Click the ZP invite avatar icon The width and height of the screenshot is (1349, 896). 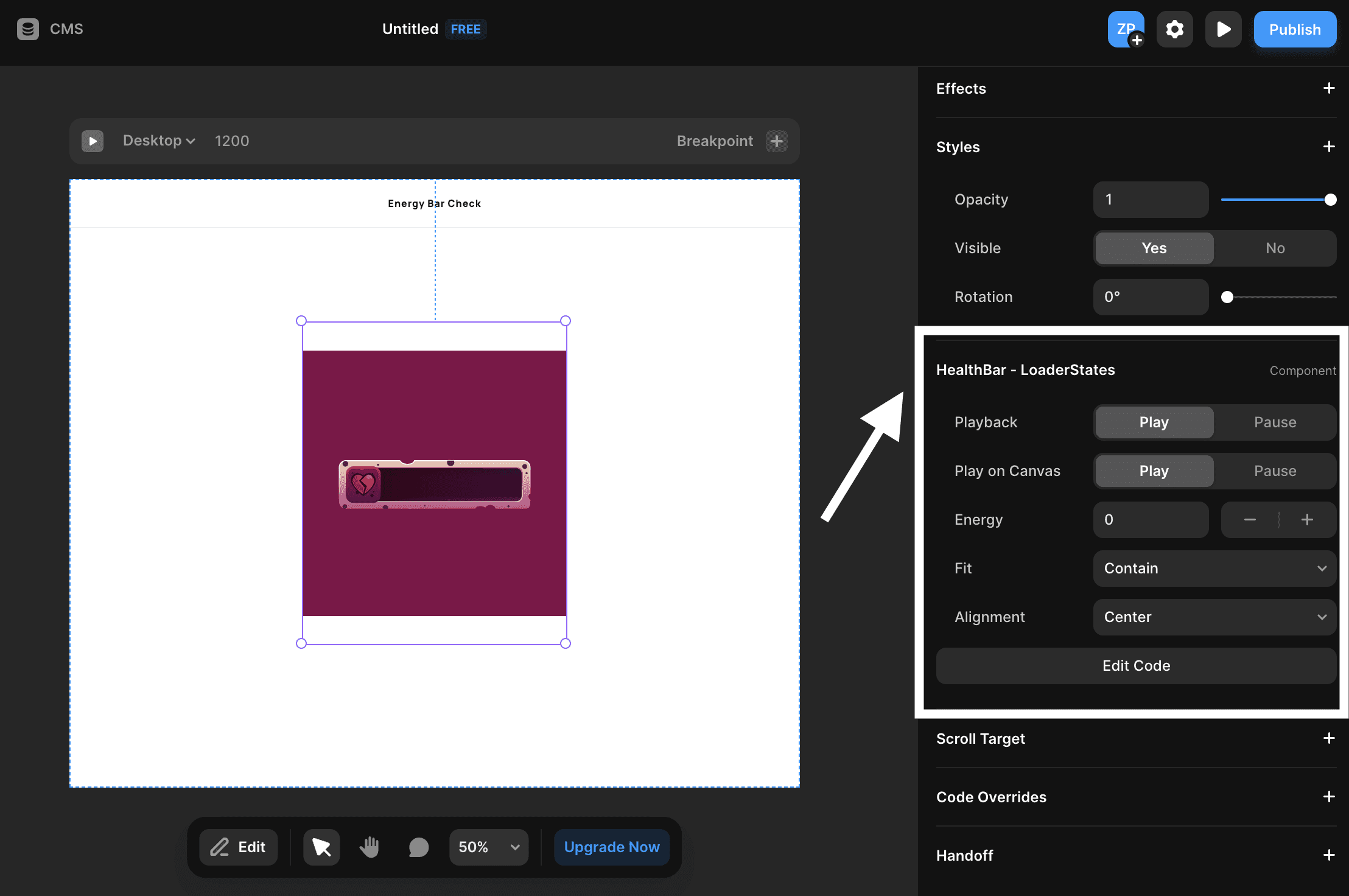click(1126, 29)
